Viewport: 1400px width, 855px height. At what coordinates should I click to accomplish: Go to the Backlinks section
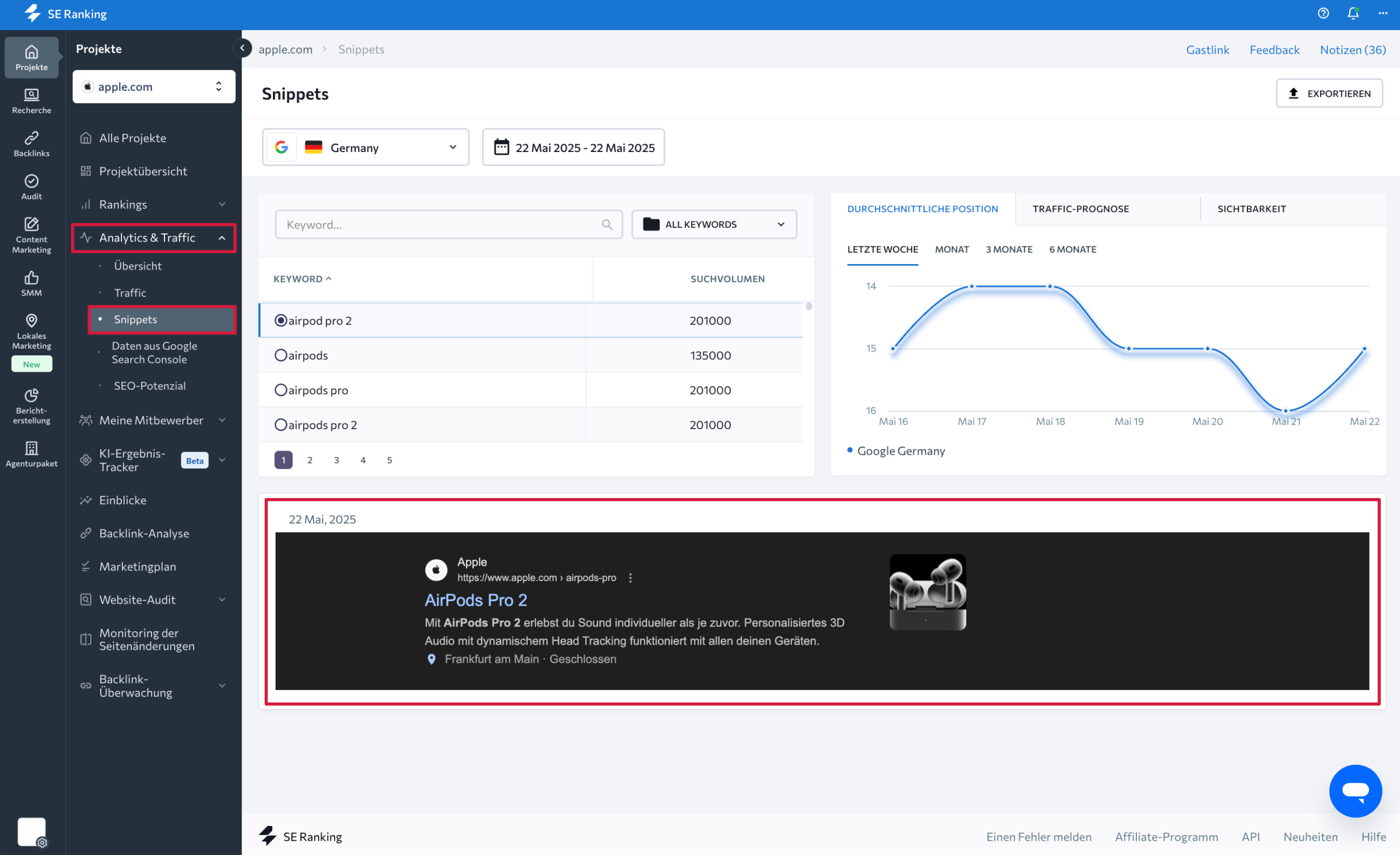point(31,144)
